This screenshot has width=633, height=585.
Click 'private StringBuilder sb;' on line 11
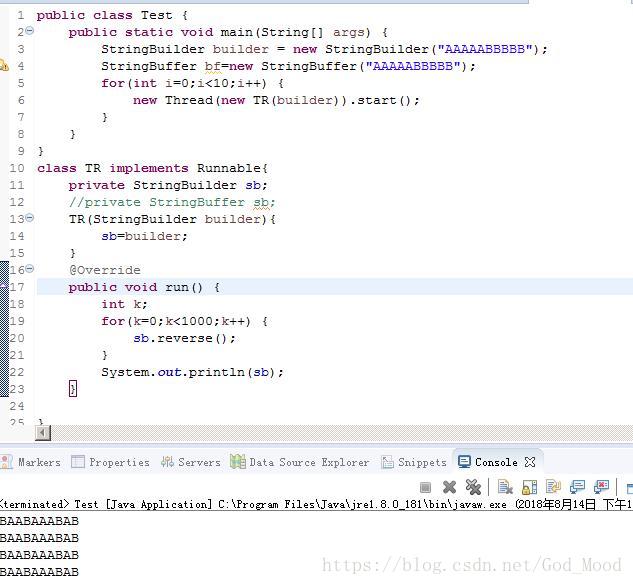click(168, 185)
